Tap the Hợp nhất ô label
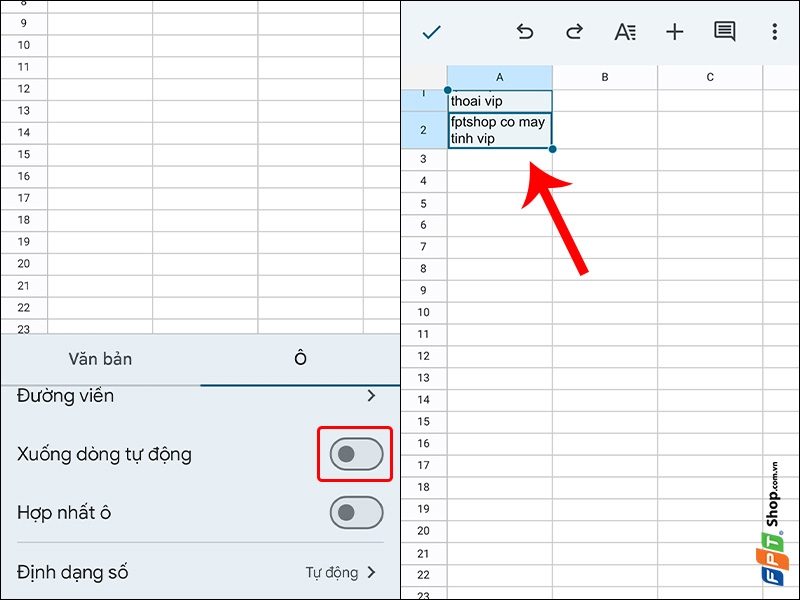 coord(64,513)
